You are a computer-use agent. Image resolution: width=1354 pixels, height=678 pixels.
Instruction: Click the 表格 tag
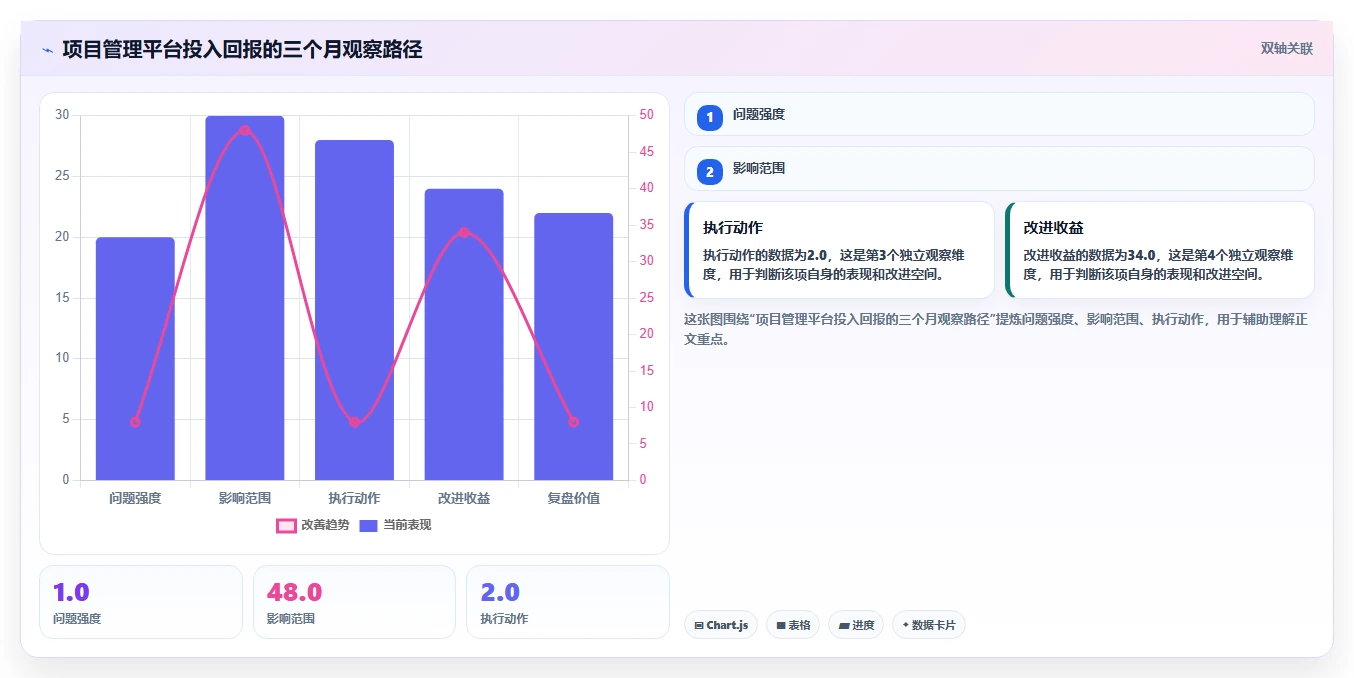click(x=793, y=625)
